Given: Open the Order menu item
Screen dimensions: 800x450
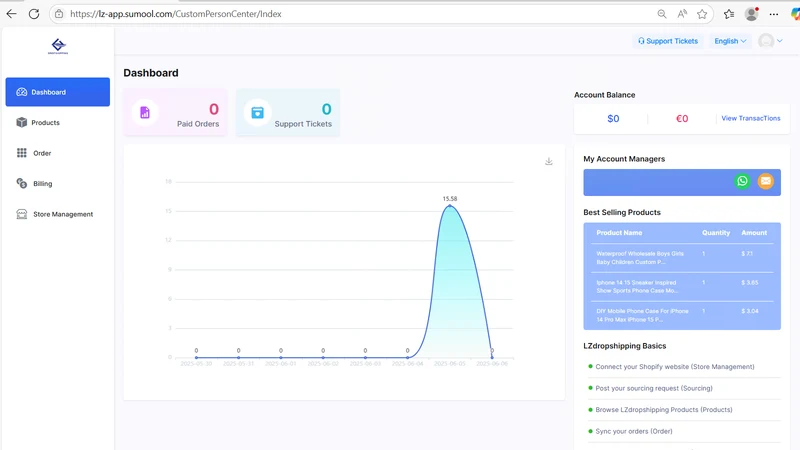Looking at the screenshot, I should pyautogui.click(x=58, y=153).
